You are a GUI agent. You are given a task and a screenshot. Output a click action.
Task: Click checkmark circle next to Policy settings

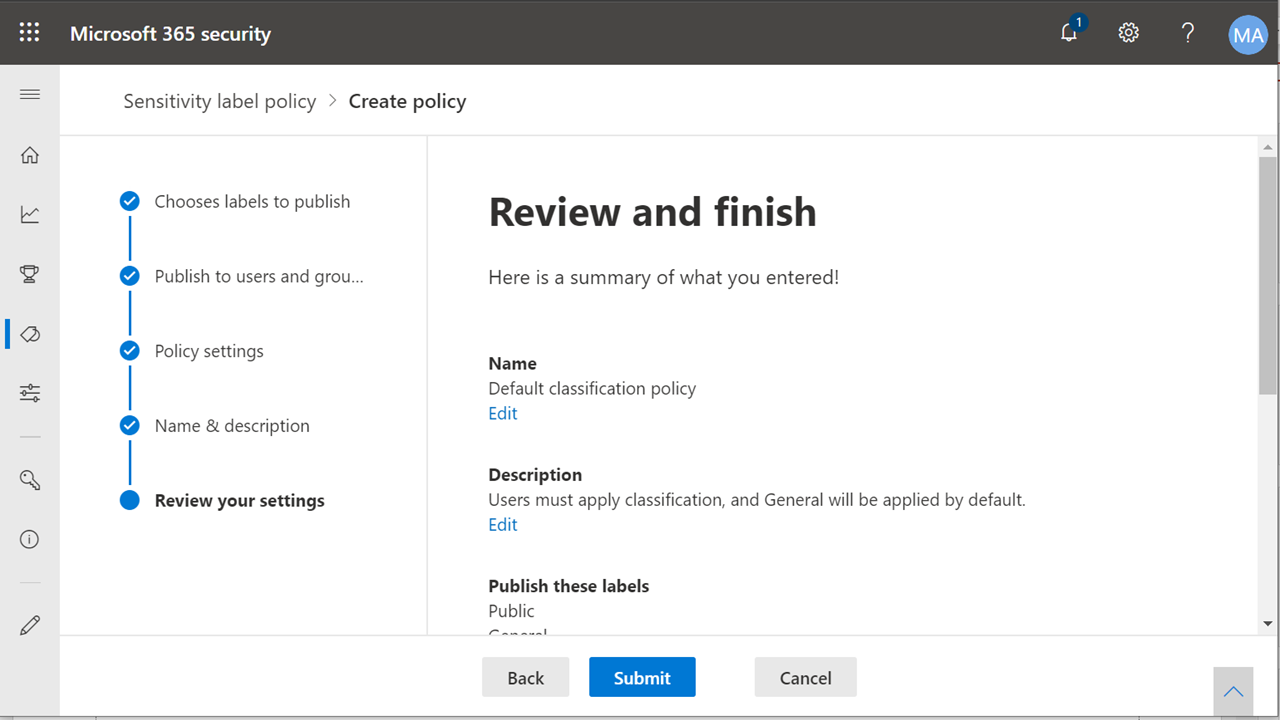tap(130, 351)
